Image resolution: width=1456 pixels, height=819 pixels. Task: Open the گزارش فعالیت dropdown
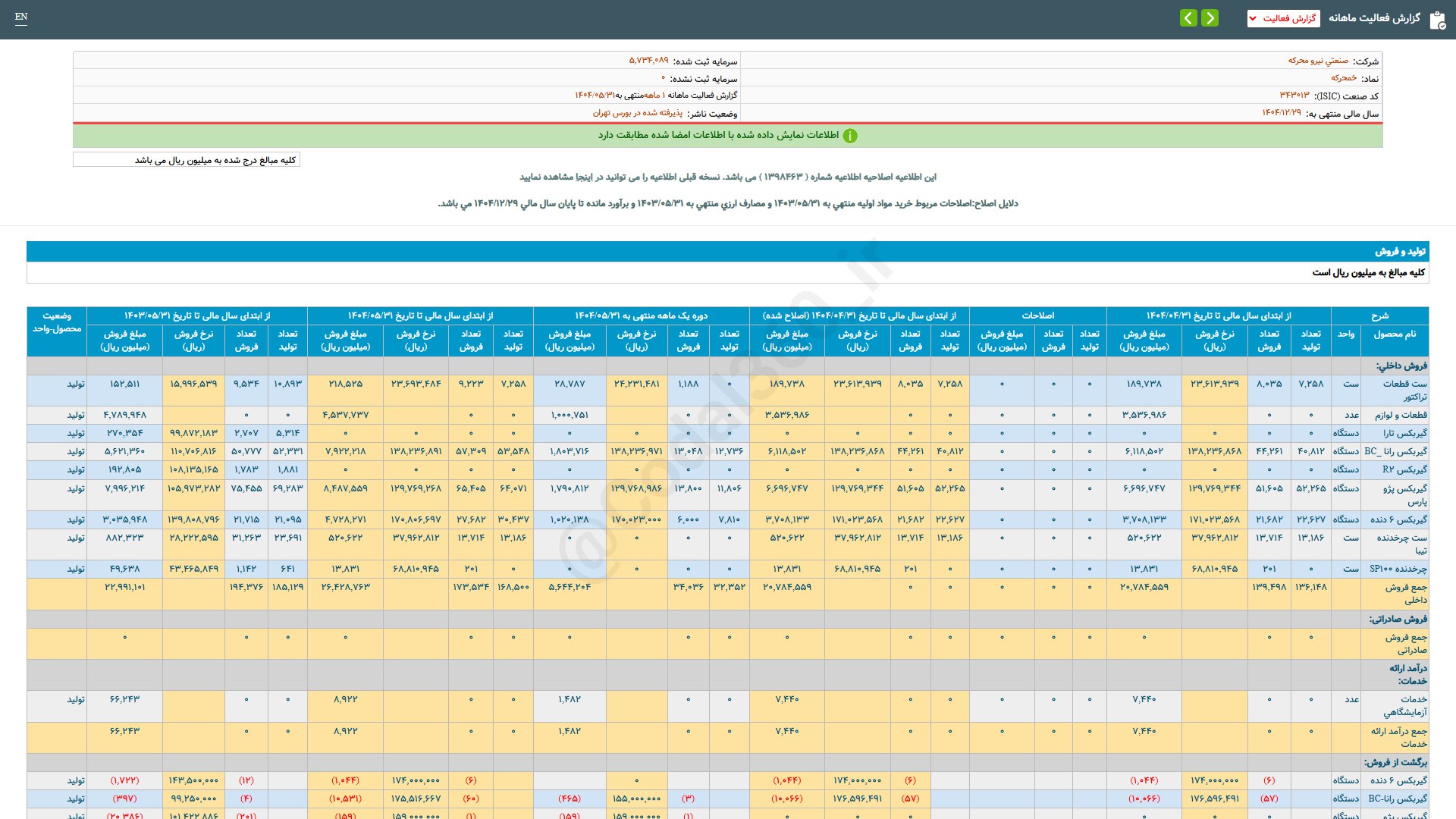(x=1283, y=18)
